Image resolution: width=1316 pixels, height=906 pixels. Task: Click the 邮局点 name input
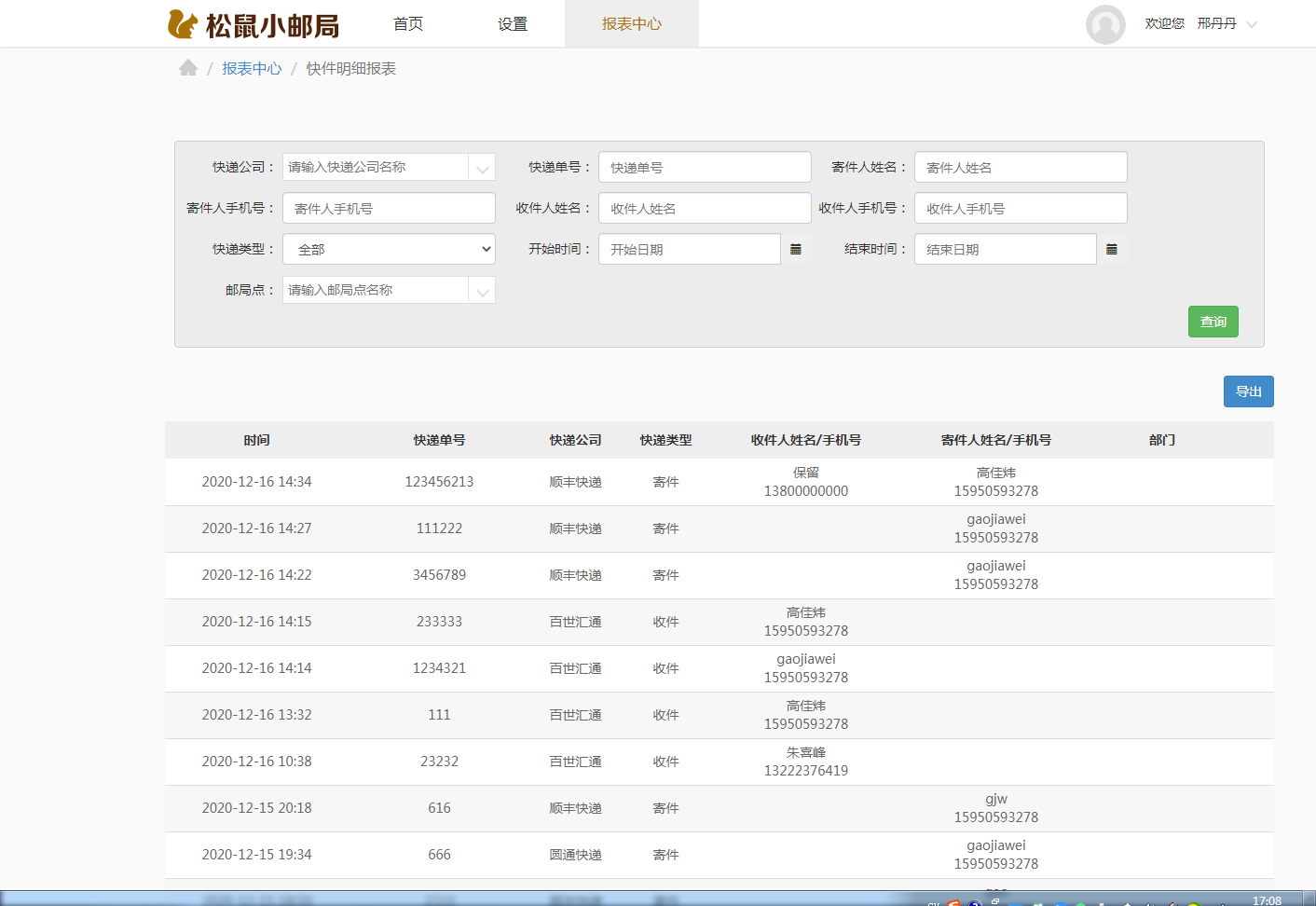[376, 290]
